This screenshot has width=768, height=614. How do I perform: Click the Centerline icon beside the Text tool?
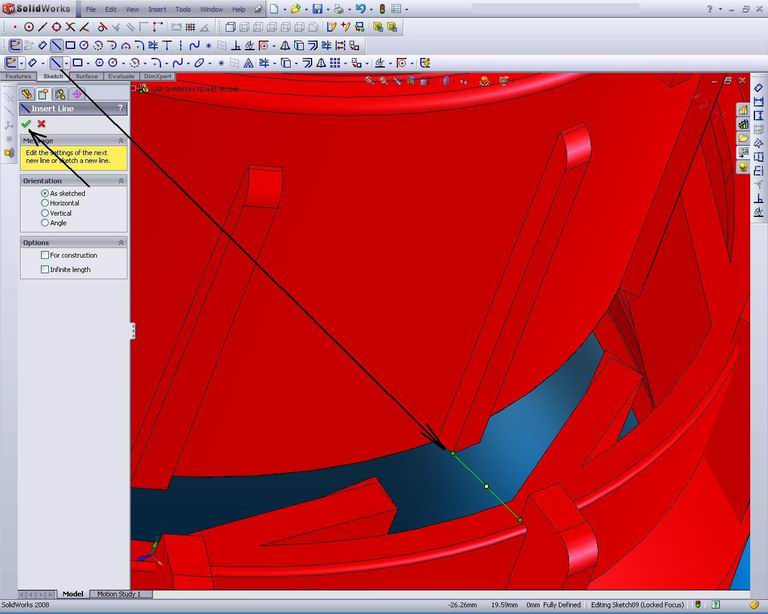(181, 46)
